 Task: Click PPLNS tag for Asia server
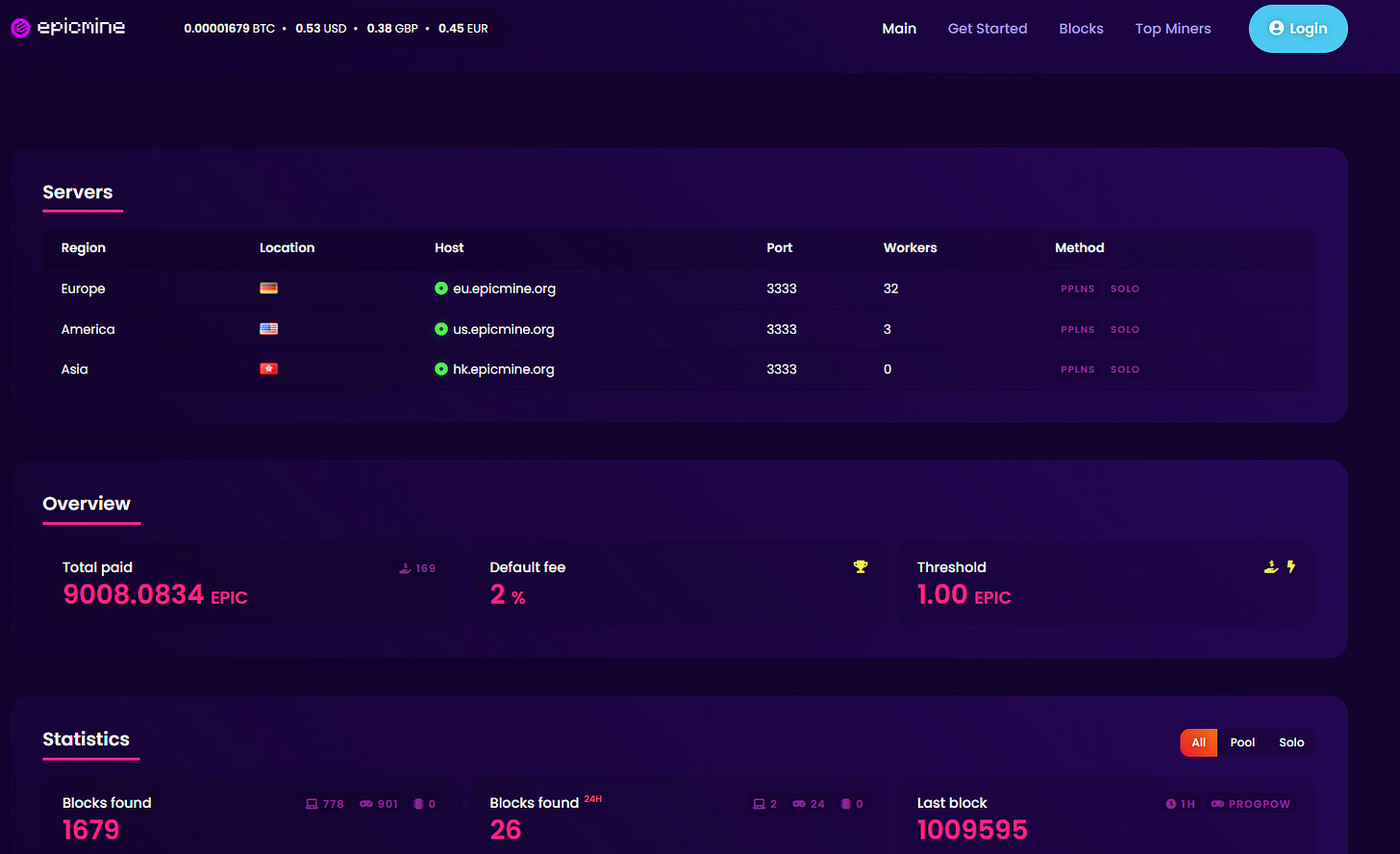tap(1078, 369)
